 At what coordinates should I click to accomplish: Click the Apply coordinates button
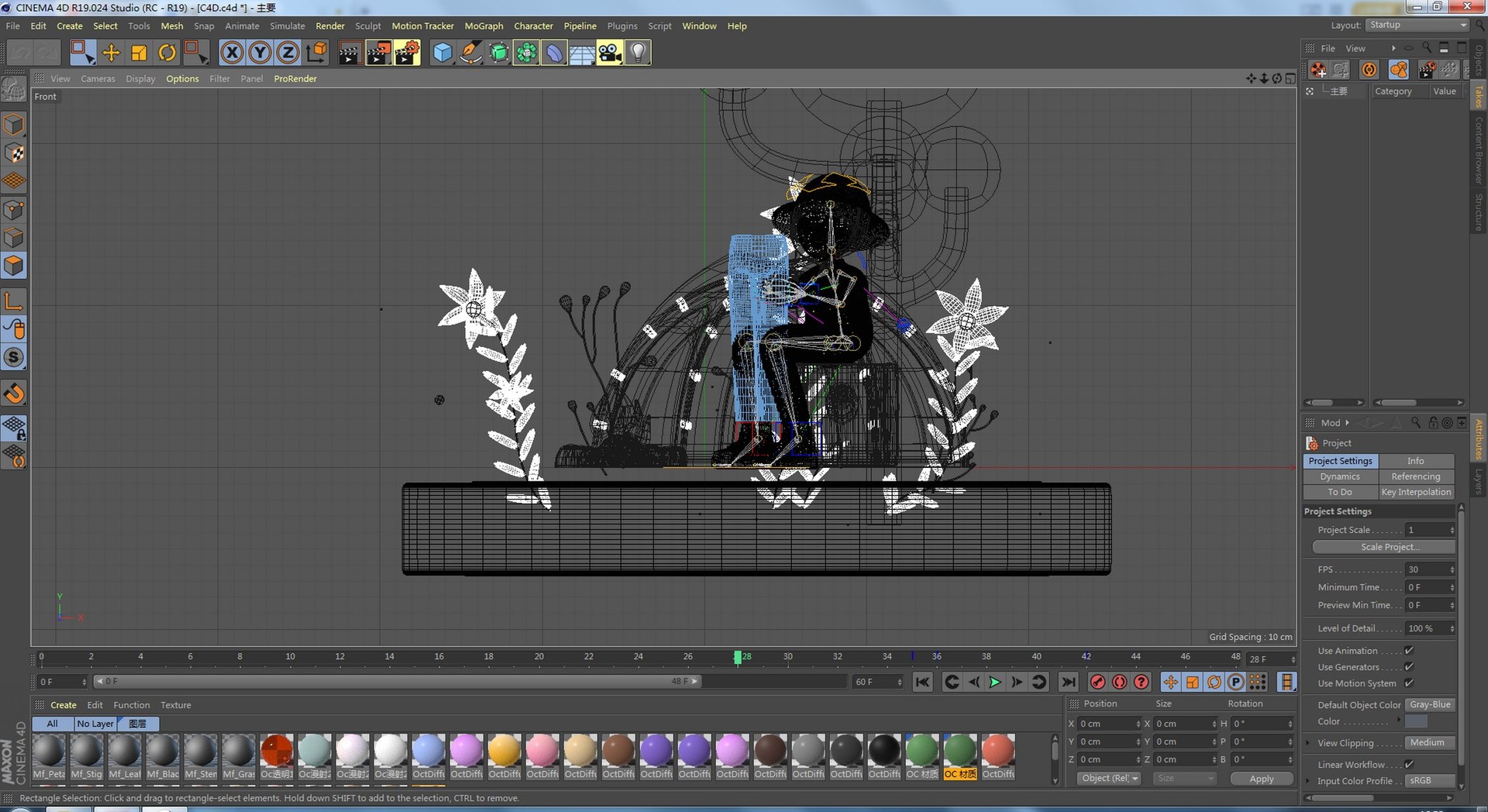pyautogui.click(x=1262, y=779)
